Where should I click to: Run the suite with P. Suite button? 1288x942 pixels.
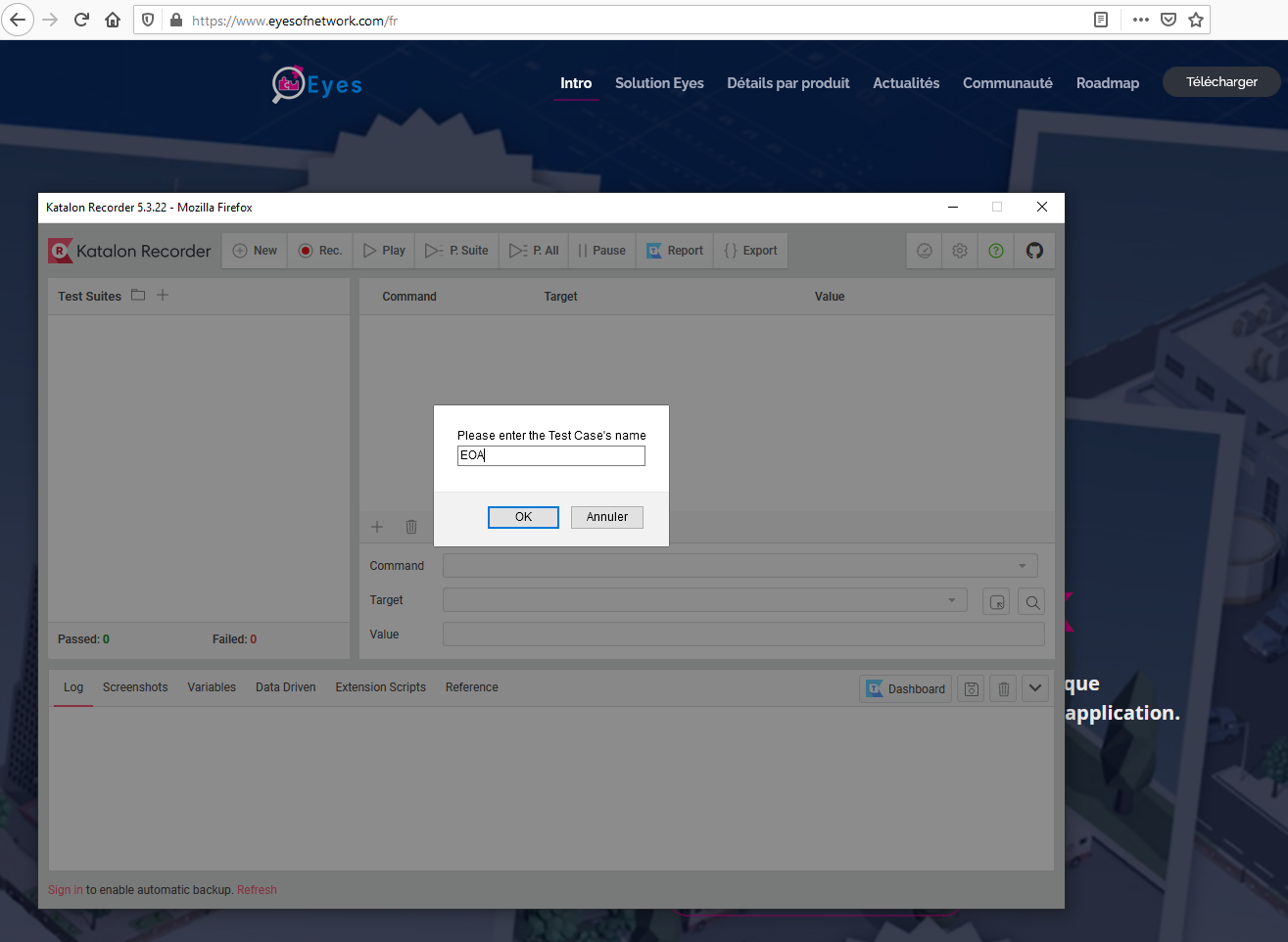(457, 251)
